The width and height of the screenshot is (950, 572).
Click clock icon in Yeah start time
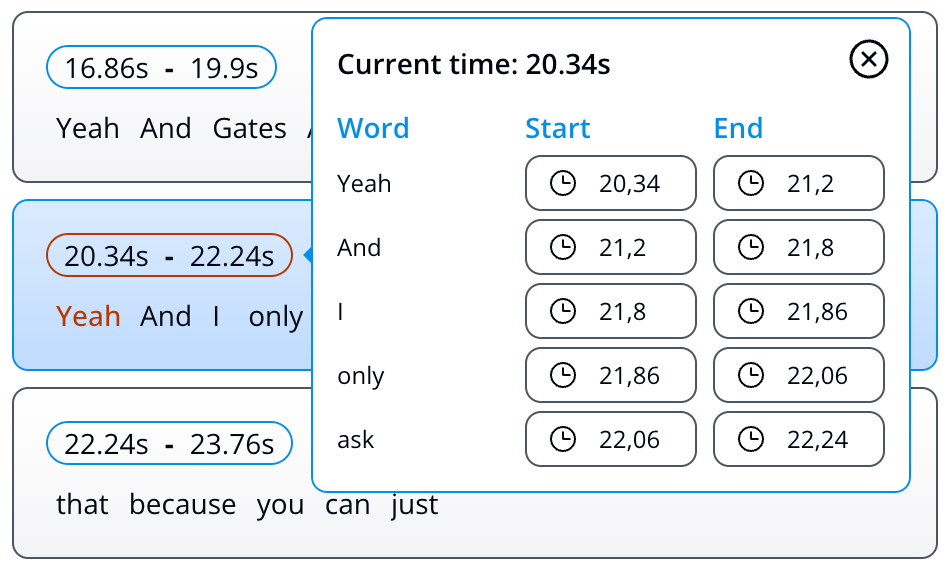coord(564,184)
